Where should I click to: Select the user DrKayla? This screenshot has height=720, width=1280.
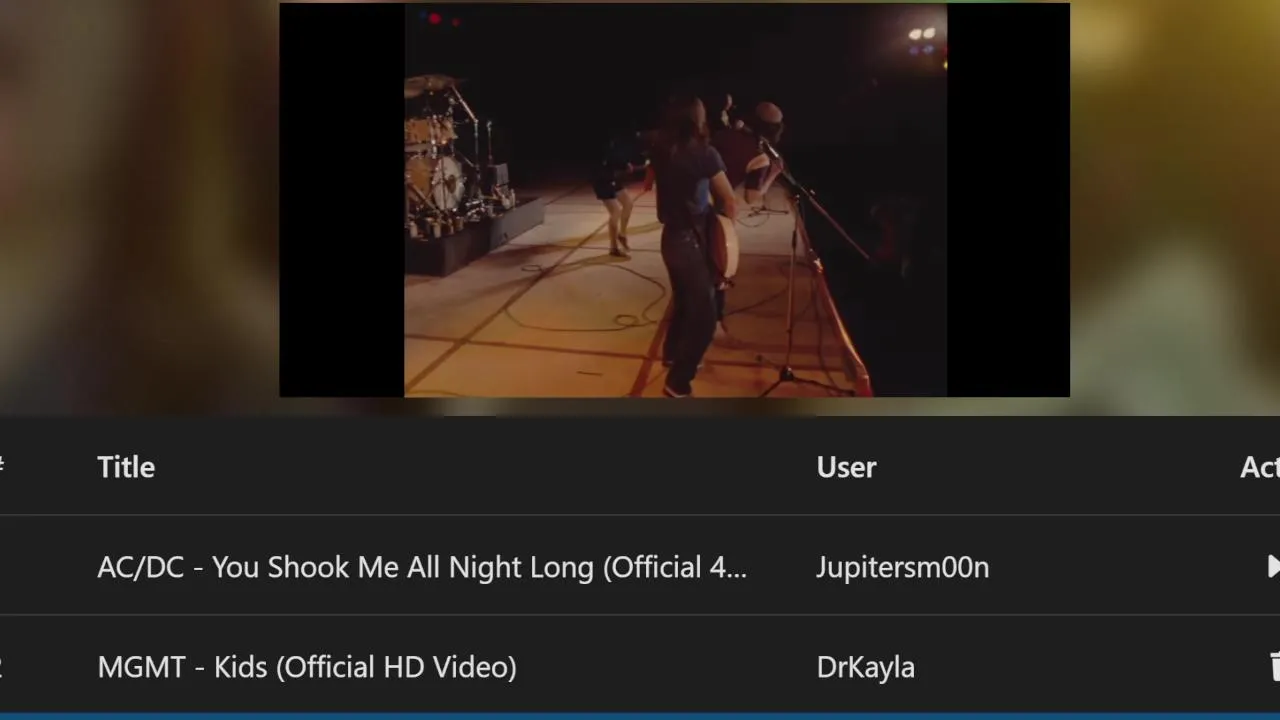point(865,667)
